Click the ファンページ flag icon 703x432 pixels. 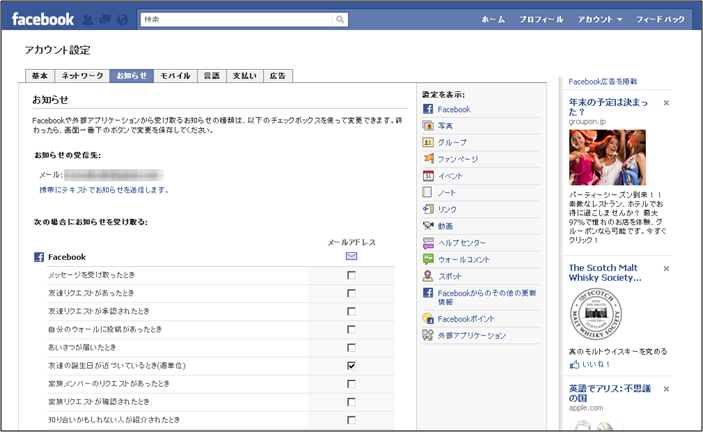coord(428,159)
